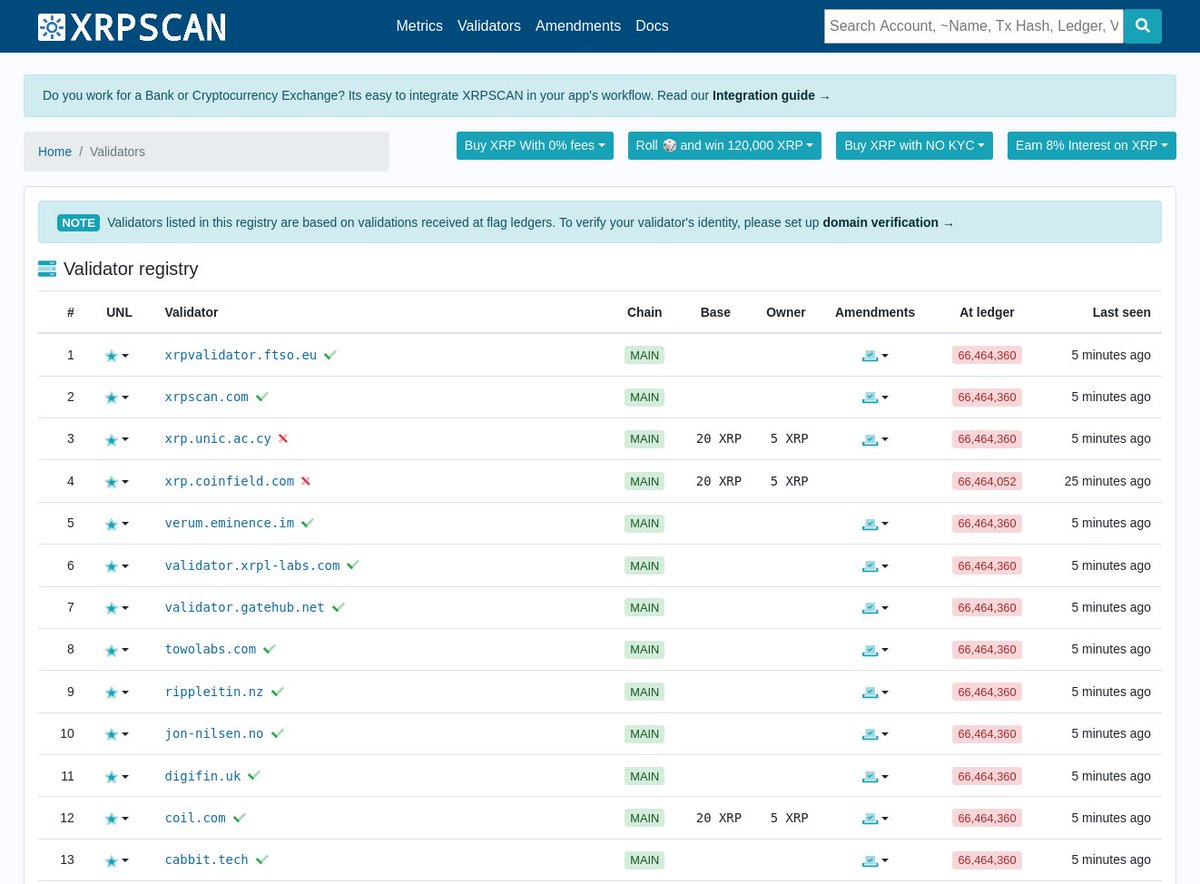The height and width of the screenshot is (884, 1200).
Task: Click the XRPSCAN logo
Action: pyautogui.click(x=131, y=26)
